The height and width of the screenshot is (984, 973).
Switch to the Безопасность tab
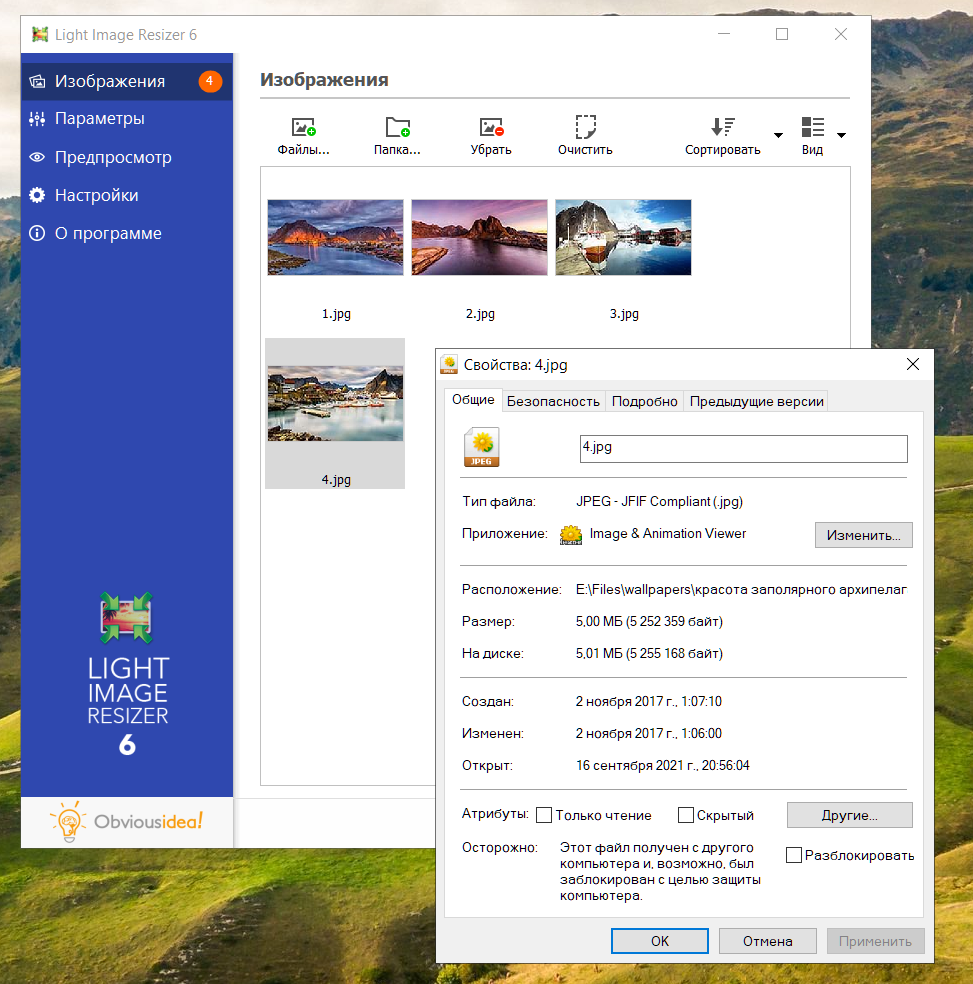click(553, 402)
